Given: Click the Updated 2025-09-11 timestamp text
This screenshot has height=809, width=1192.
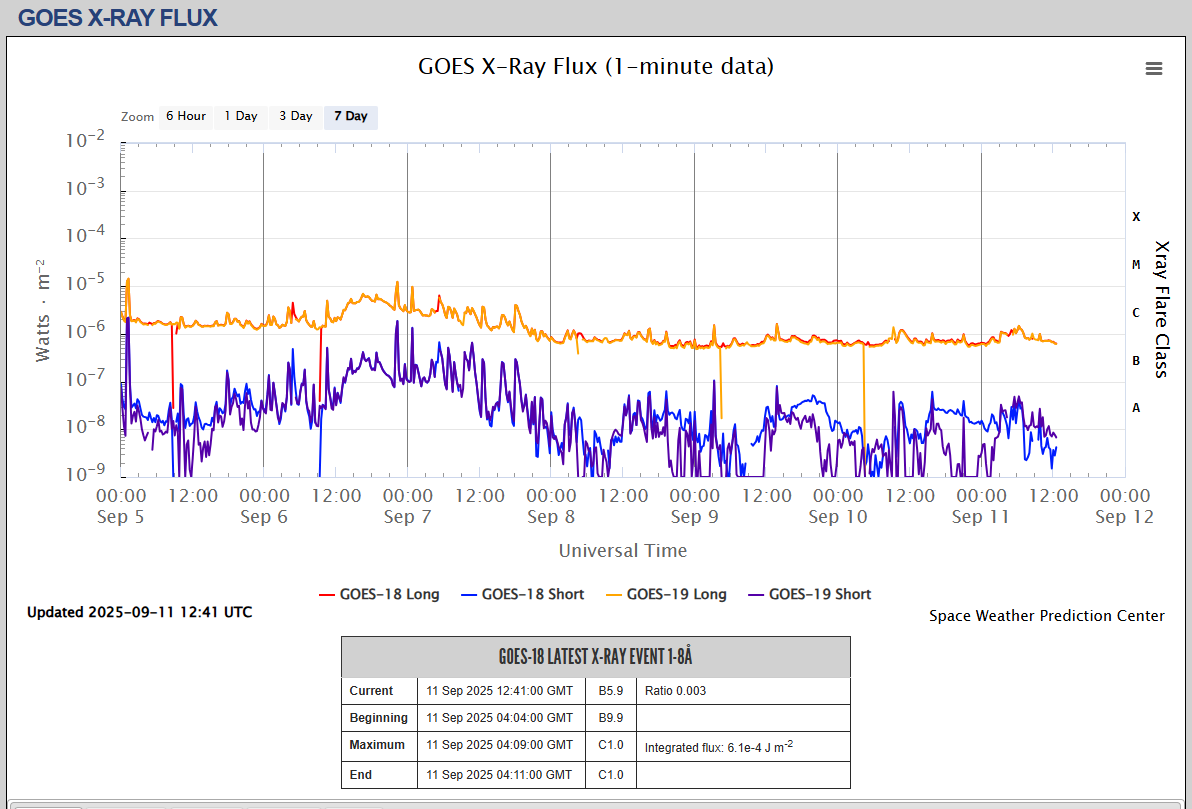Looking at the screenshot, I should [x=139, y=612].
